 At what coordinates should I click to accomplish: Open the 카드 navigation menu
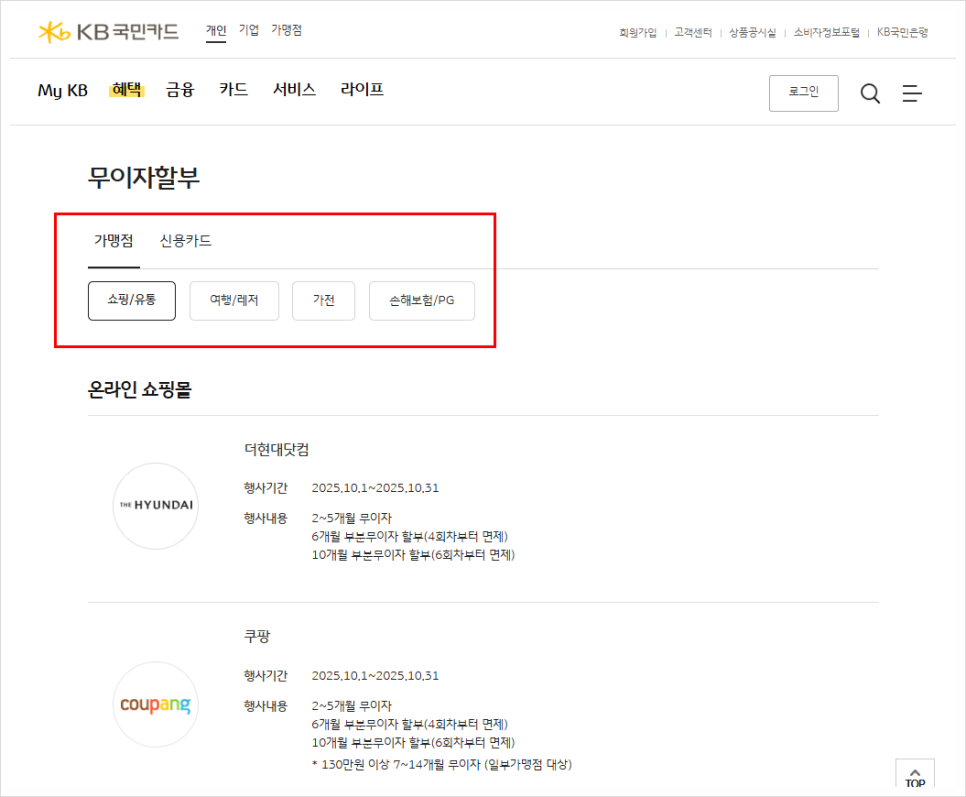pos(234,90)
